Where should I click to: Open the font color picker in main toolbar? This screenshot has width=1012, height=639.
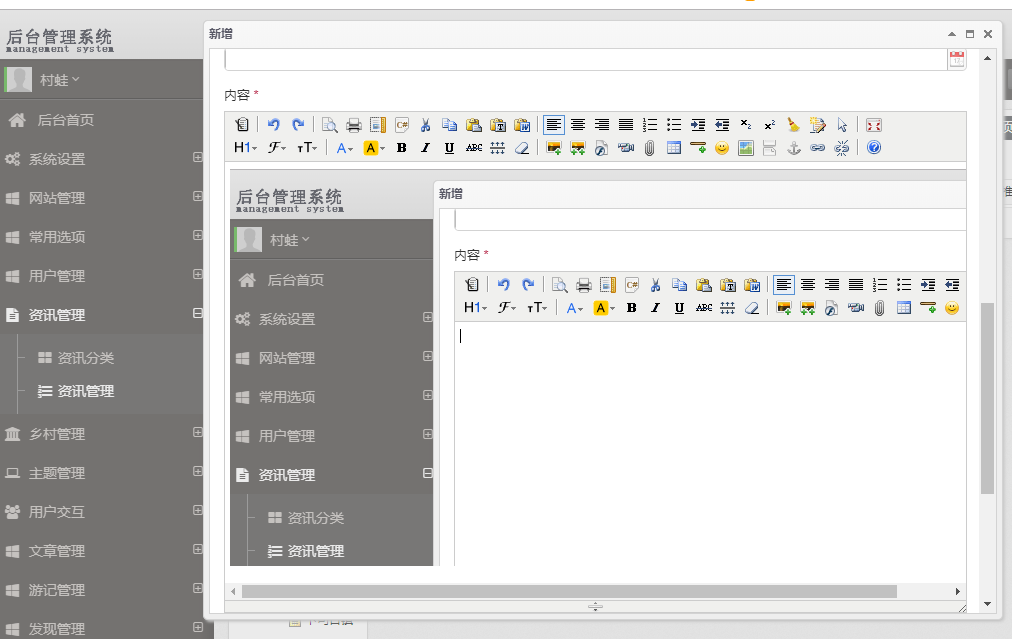345,148
